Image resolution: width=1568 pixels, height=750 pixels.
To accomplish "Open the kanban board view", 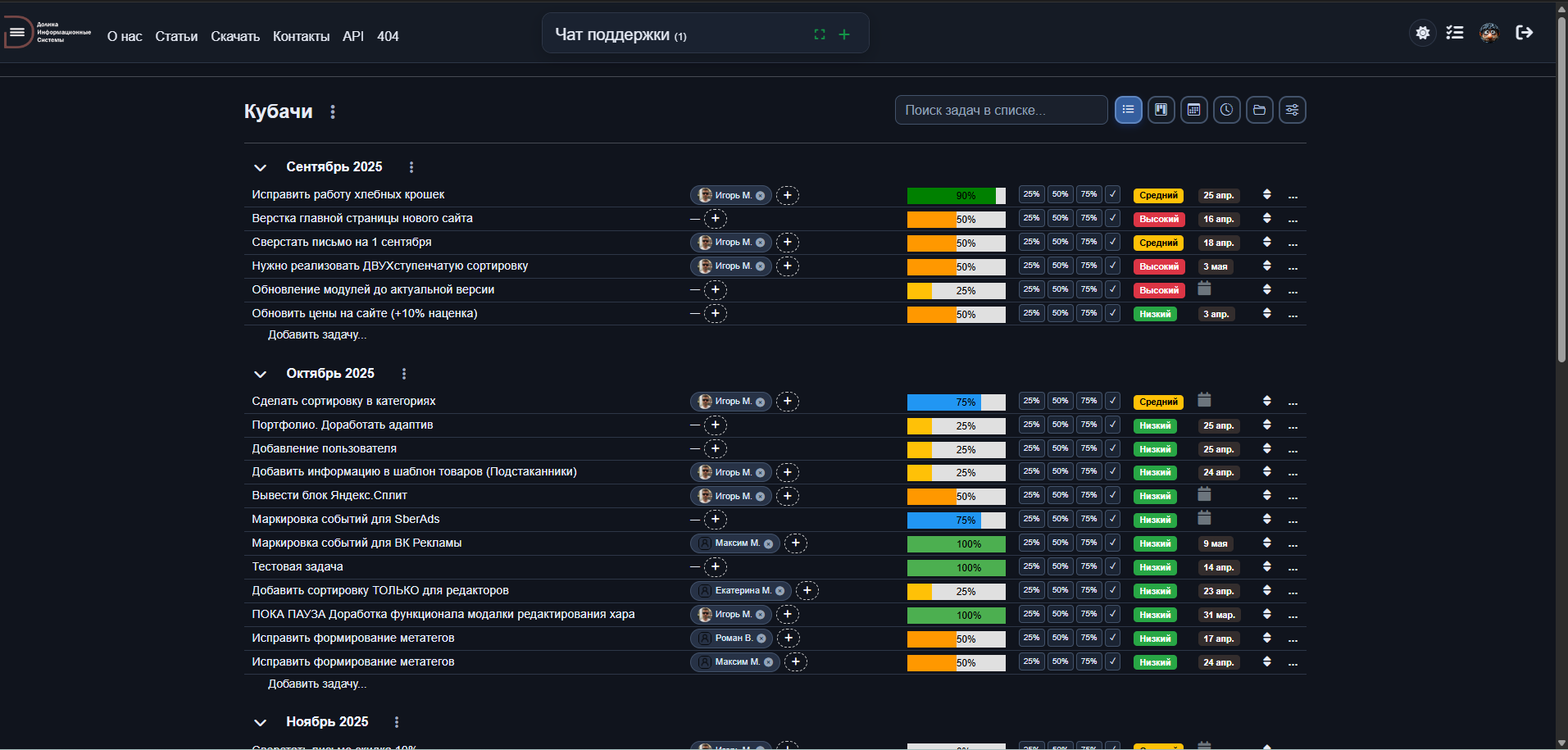I will (x=1161, y=110).
